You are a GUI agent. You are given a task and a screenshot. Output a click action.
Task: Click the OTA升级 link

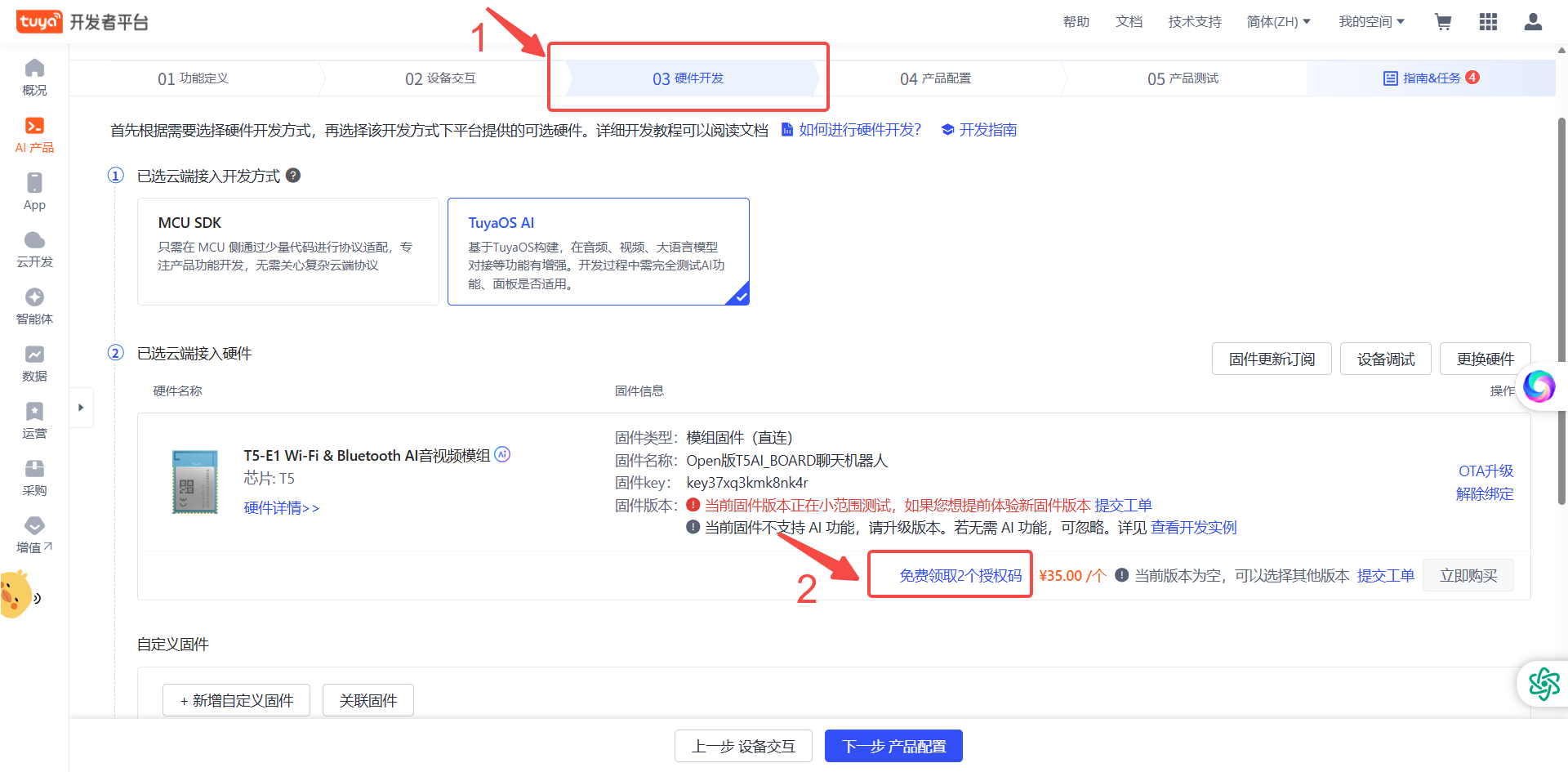[x=1486, y=471]
